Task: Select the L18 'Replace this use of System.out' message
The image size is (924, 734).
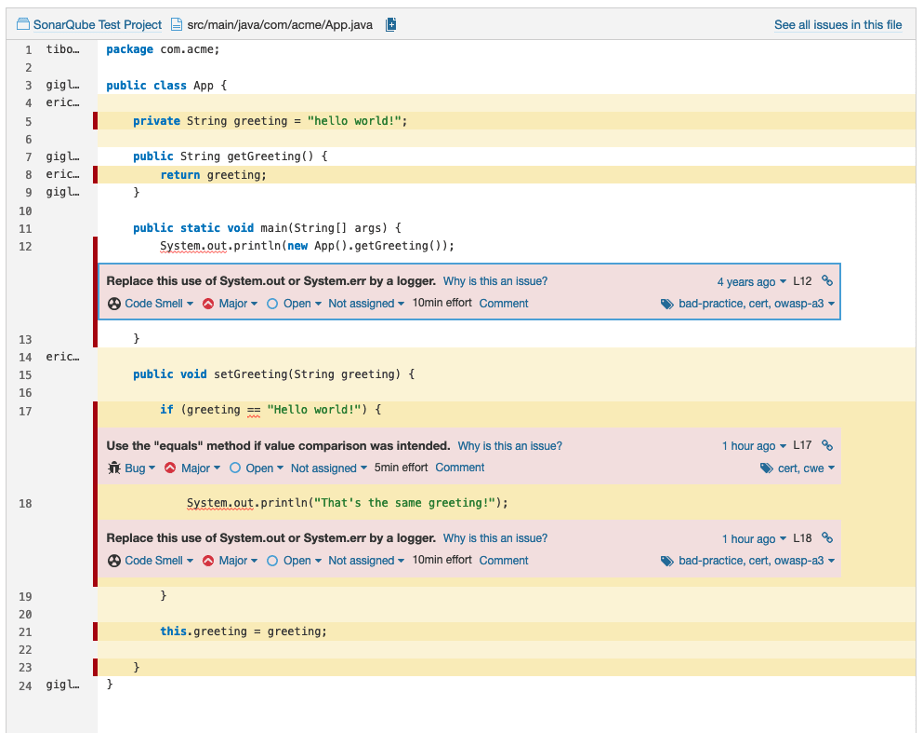Action: [271, 538]
